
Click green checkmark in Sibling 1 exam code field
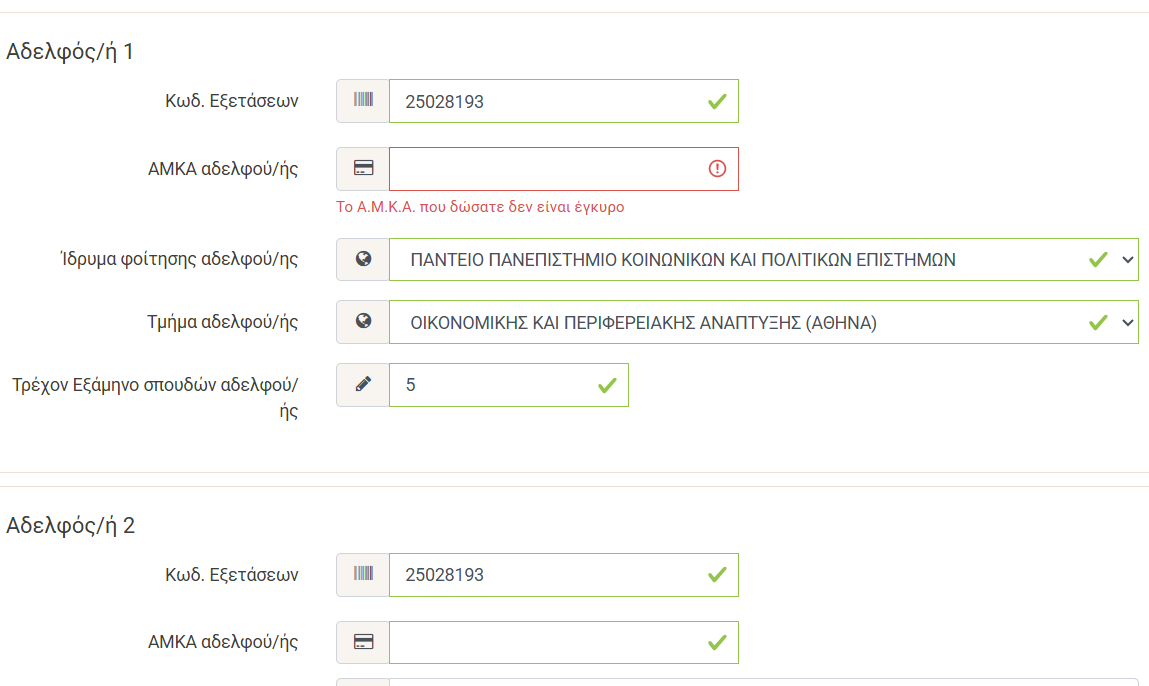(x=717, y=101)
